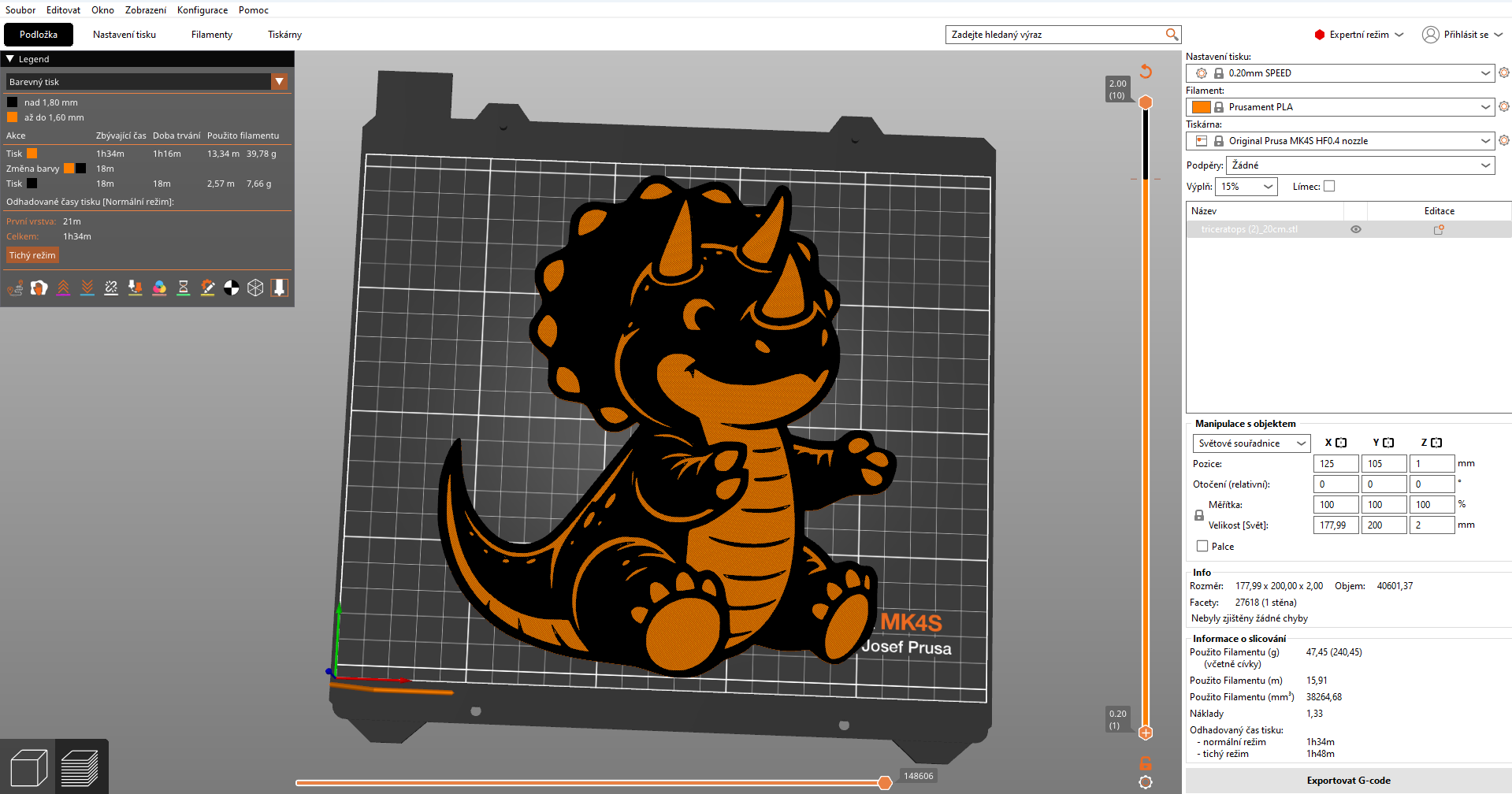
Task: Click edit icon for triceratops object
Action: [x=1439, y=230]
